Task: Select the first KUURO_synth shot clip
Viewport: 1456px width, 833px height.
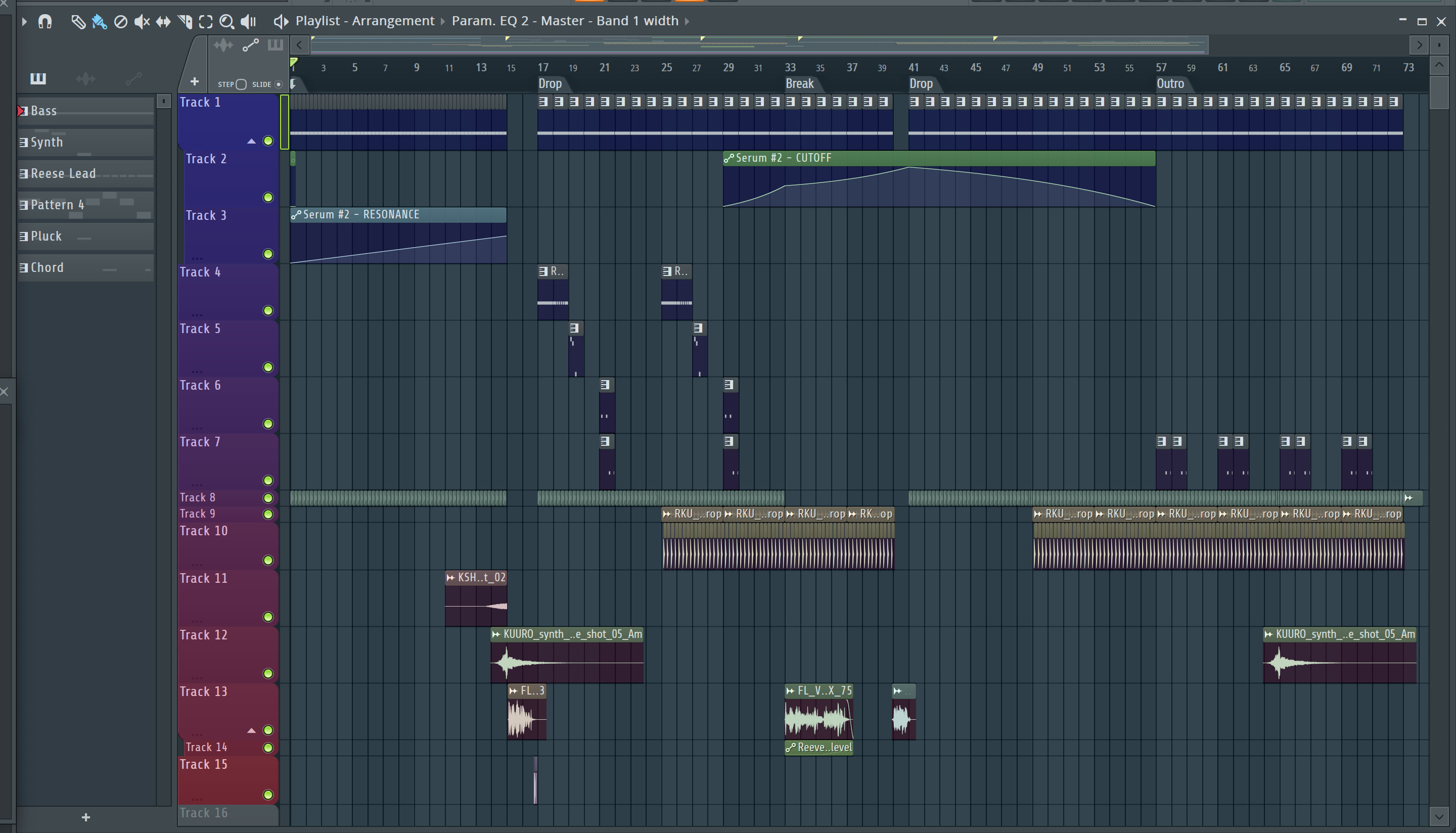Action: click(x=567, y=655)
